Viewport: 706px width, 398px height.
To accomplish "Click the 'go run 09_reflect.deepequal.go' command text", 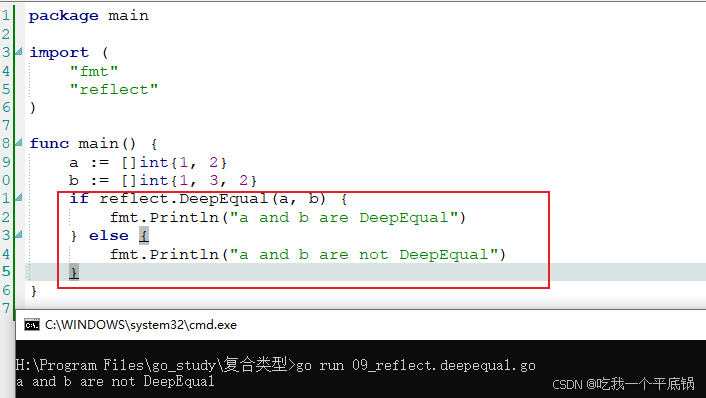I will (x=416, y=366).
